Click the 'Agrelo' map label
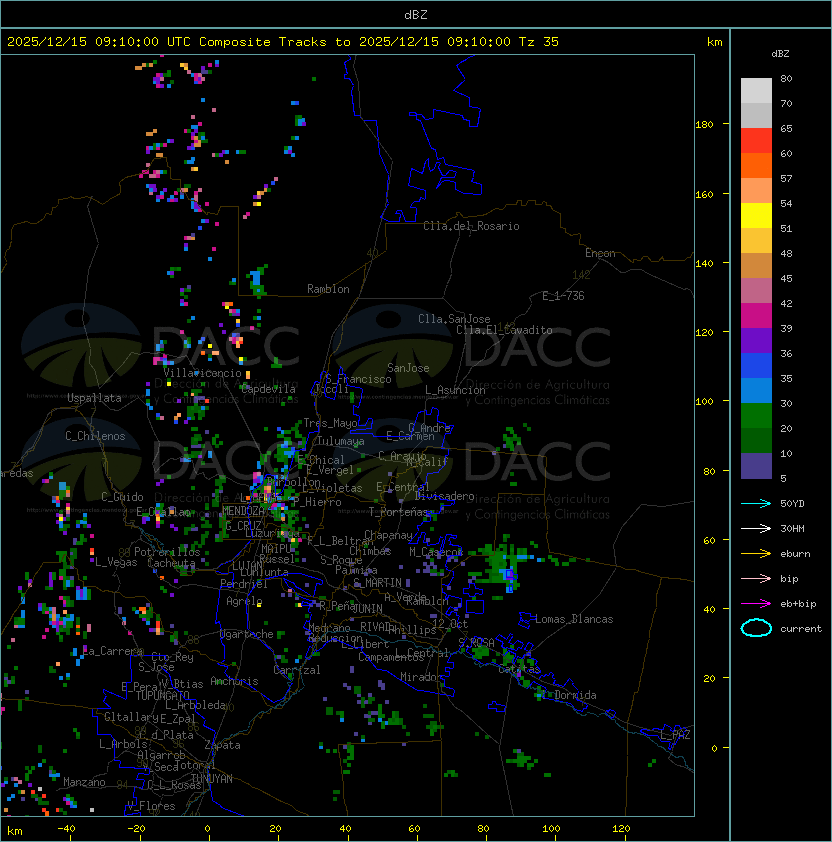This screenshot has width=832, height=842. coord(244,601)
